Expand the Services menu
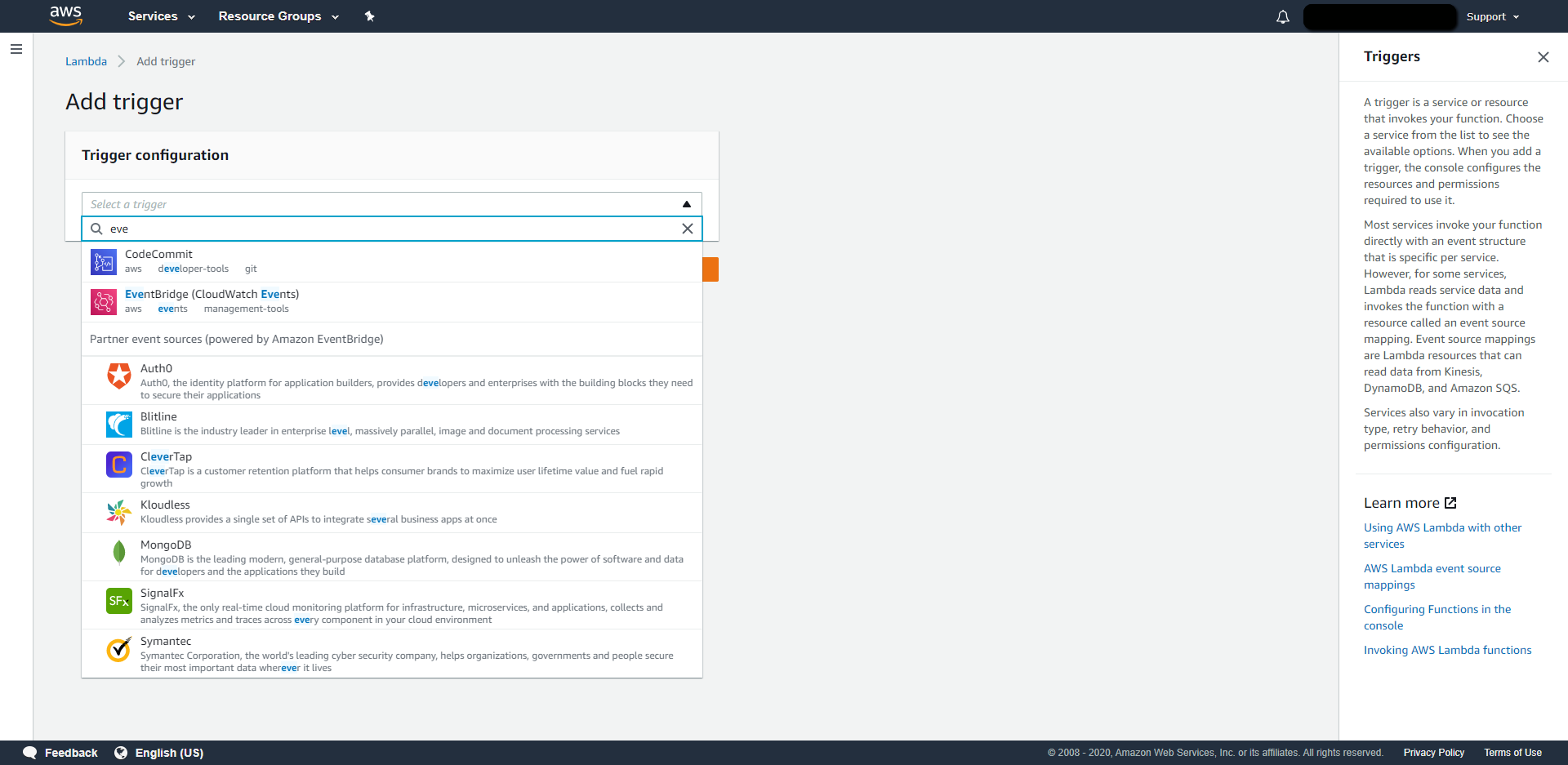Screen dimensions: 1568x765 (162, 16)
